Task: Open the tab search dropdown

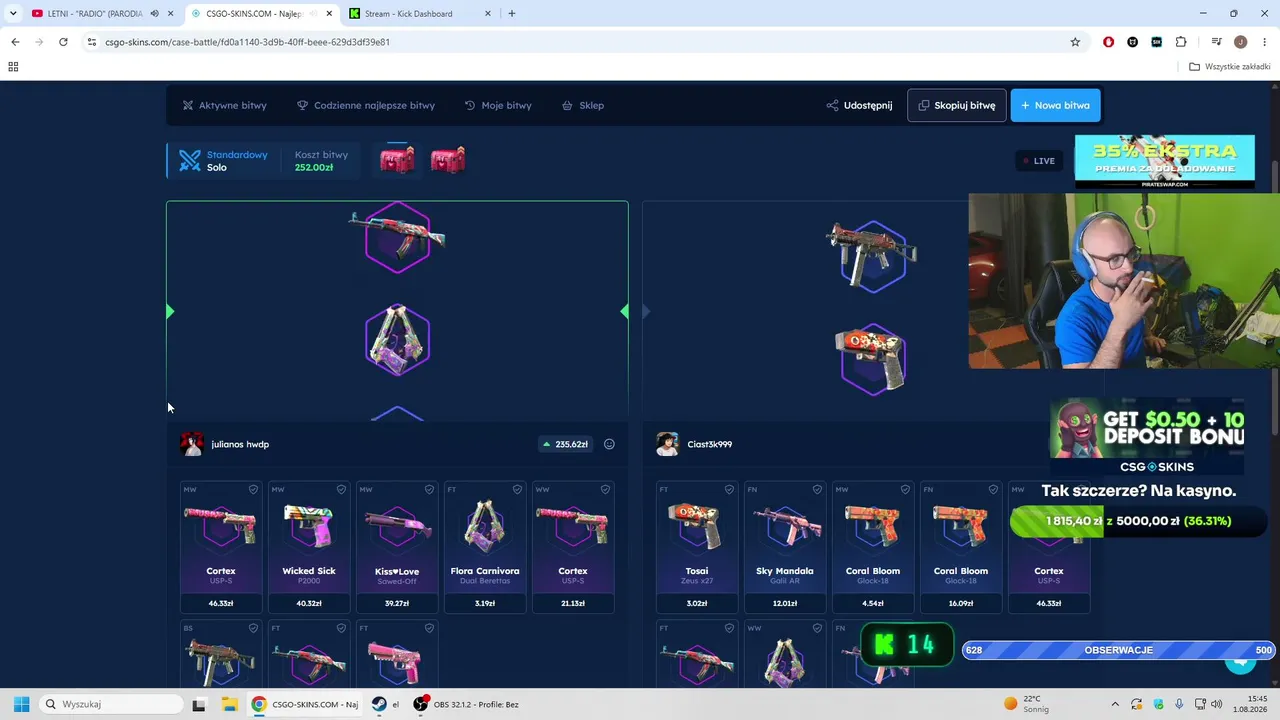Action: tap(13, 14)
